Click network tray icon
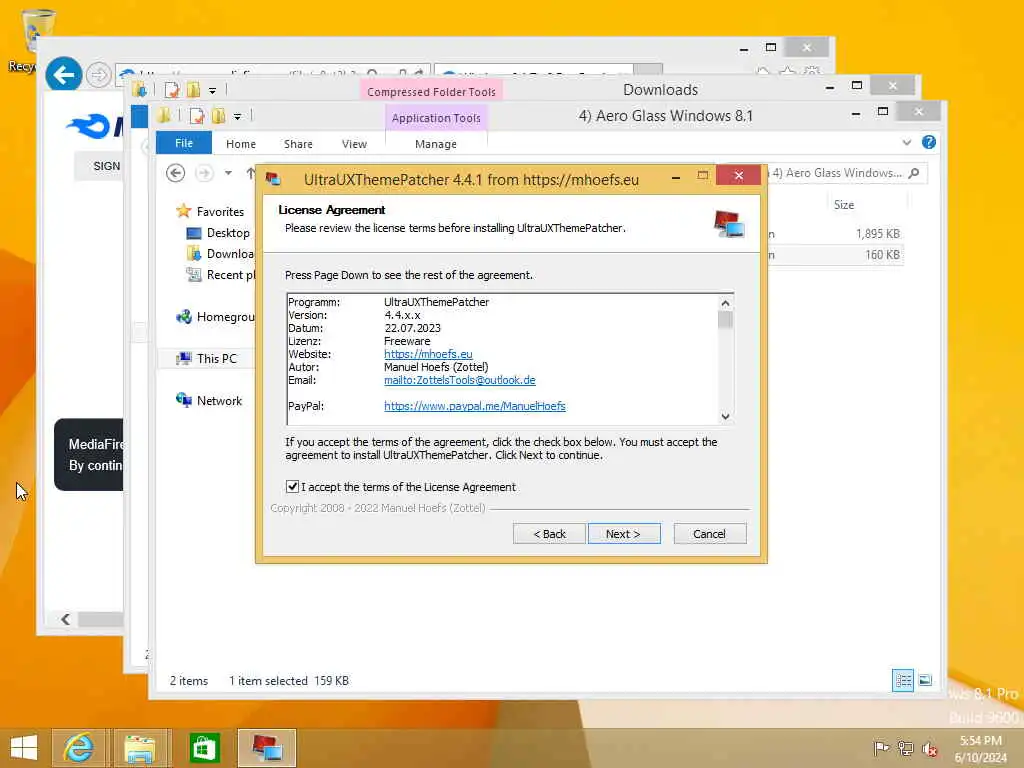Image resolution: width=1024 pixels, height=768 pixels. pyautogui.click(x=905, y=748)
